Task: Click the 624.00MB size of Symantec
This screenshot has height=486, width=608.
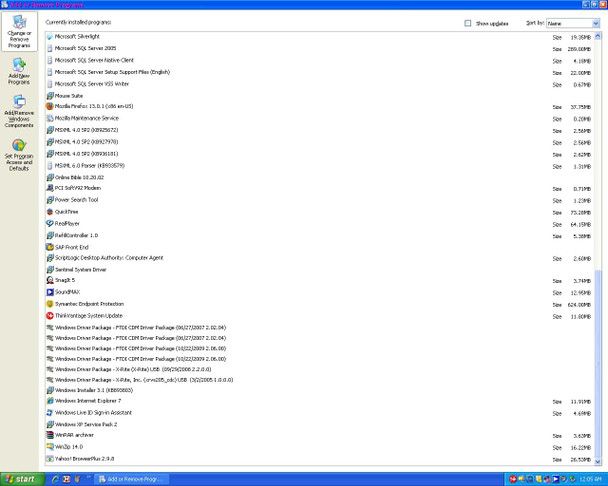Action: click(579, 305)
